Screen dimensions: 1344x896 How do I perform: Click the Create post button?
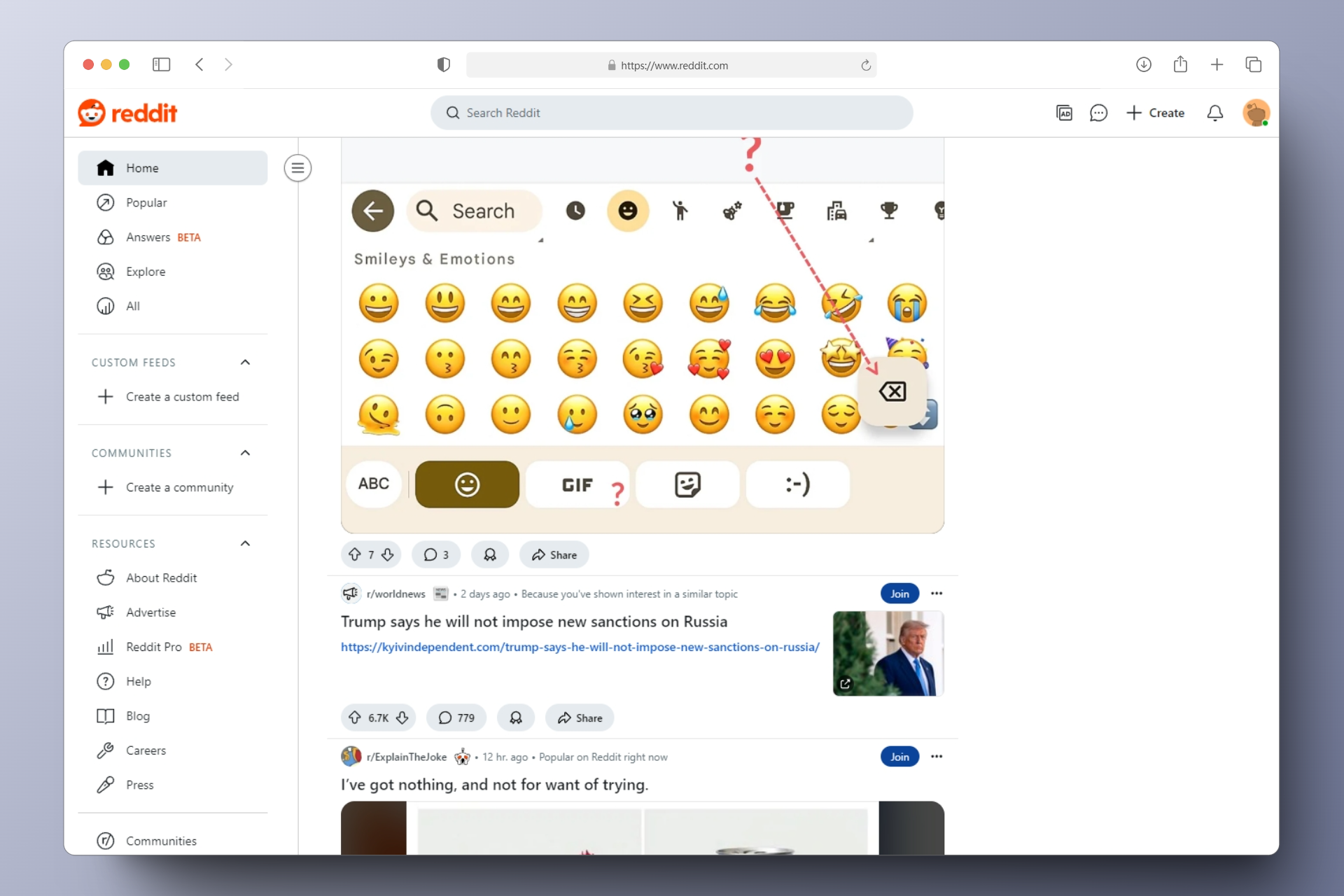tap(1156, 113)
